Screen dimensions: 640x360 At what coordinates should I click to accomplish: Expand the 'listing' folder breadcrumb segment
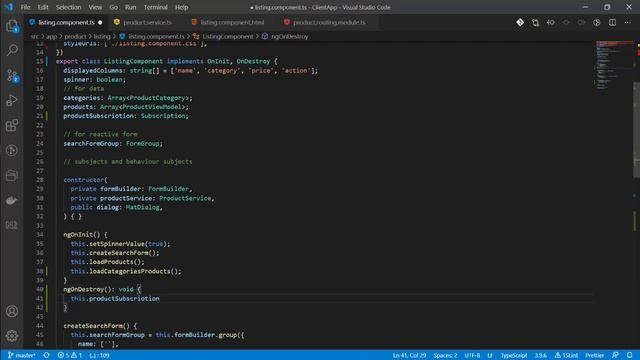click(x=102, y=36)
